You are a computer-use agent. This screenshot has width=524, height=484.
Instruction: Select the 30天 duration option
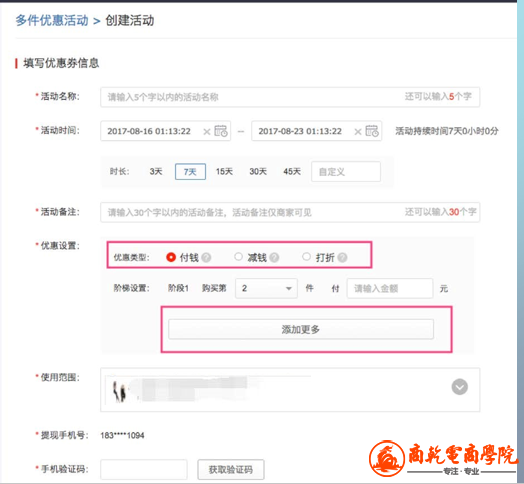pyautogui.click(x=258, y=171)
